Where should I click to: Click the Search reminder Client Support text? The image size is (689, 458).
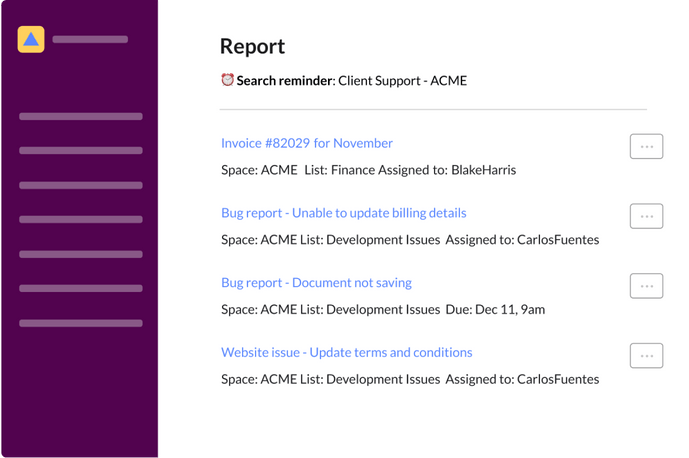351,80
